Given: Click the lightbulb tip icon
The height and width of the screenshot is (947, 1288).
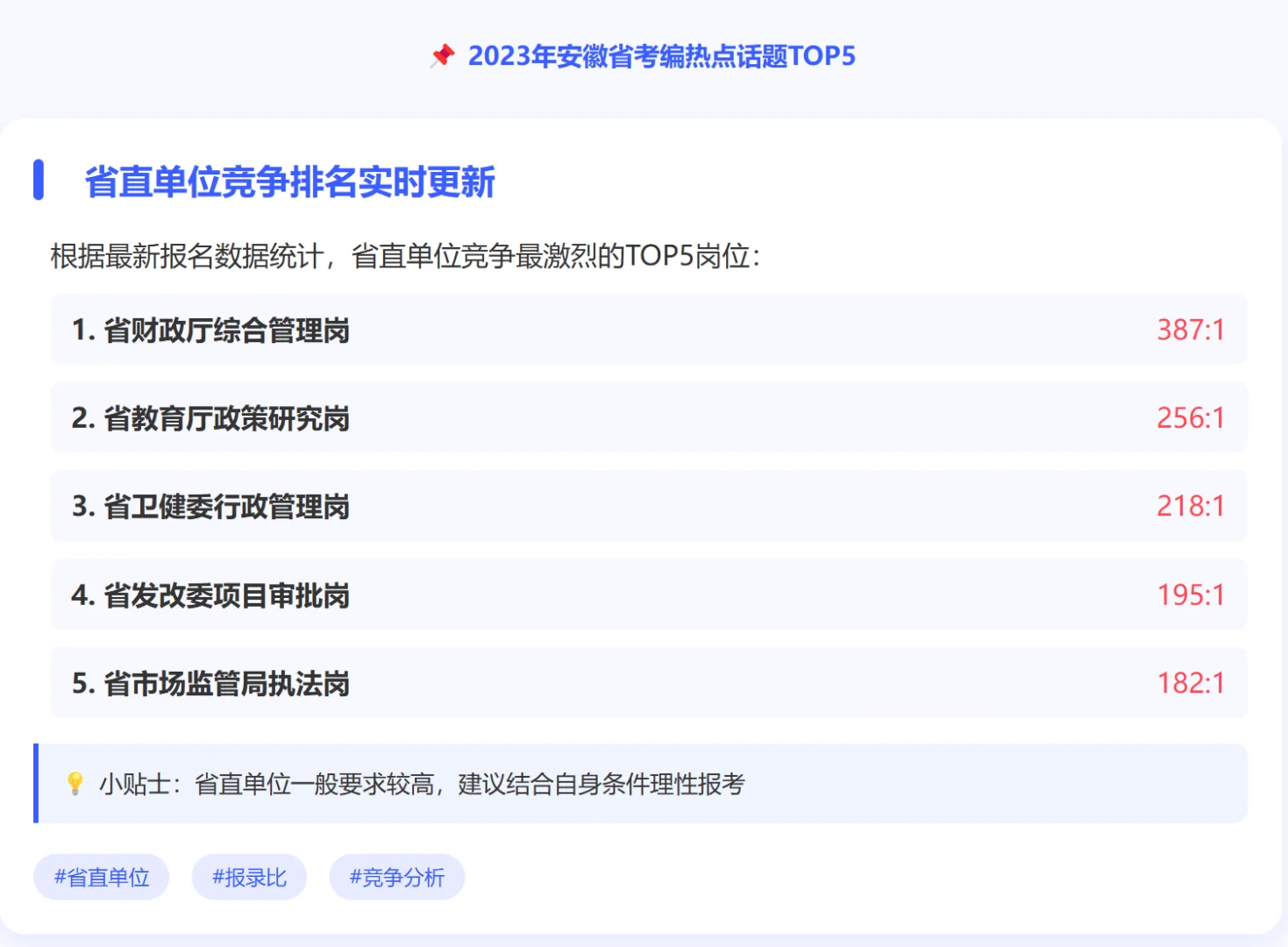Looking at the screenshot, I should pyautogui.click(x=75, y=784).
